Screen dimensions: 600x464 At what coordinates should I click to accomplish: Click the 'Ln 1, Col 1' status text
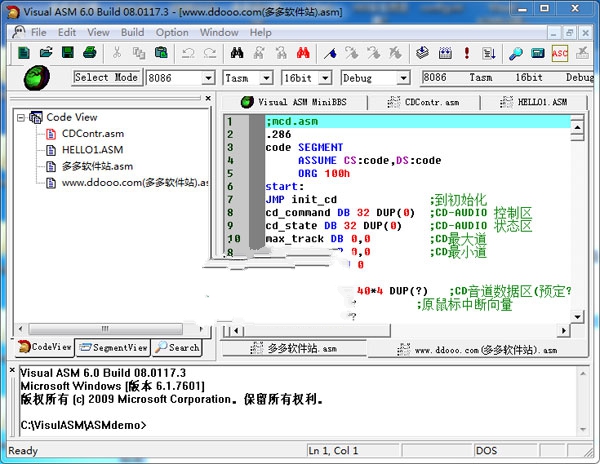pyautogui.click(x=333, y=451)
